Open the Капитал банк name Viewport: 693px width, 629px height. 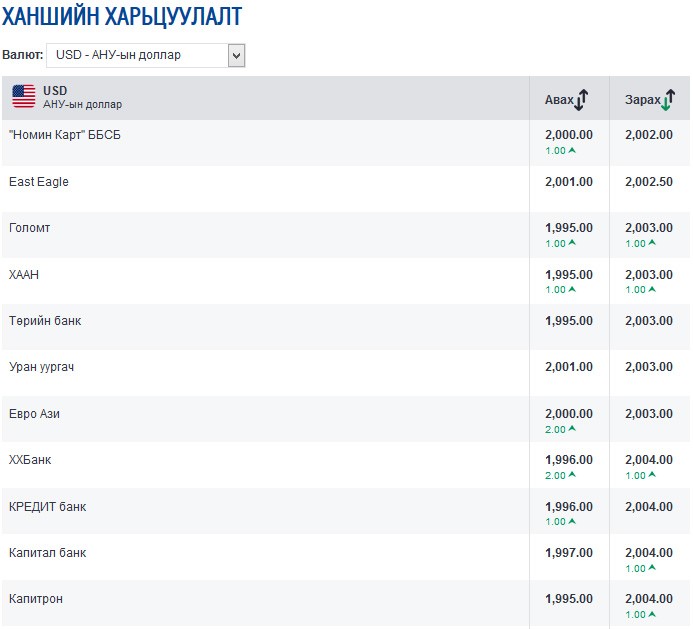[x=47, y=553]
